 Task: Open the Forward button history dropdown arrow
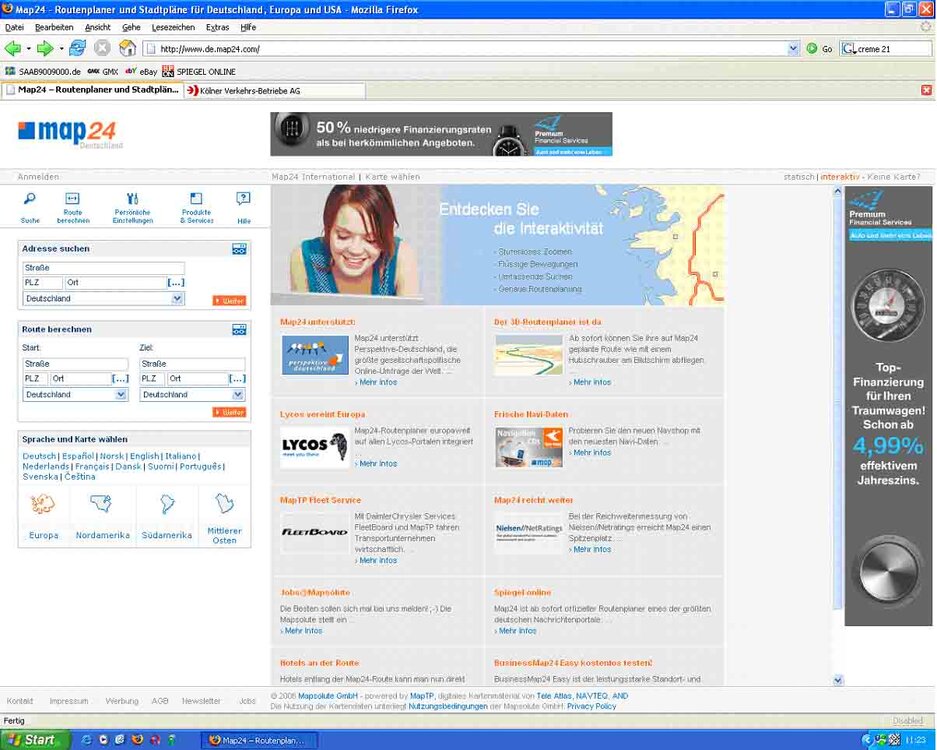60,49
